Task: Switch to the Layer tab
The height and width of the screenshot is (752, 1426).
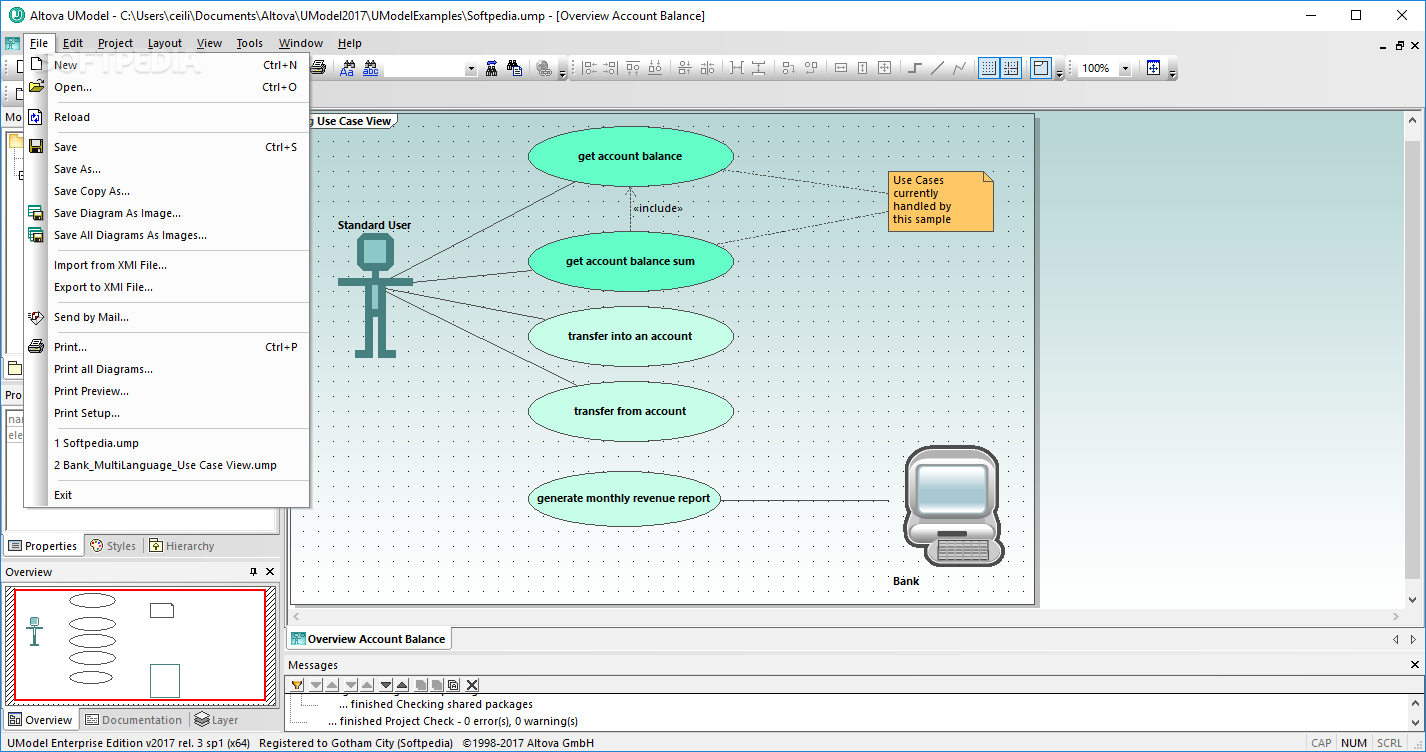Action: [x=216, y=720]
